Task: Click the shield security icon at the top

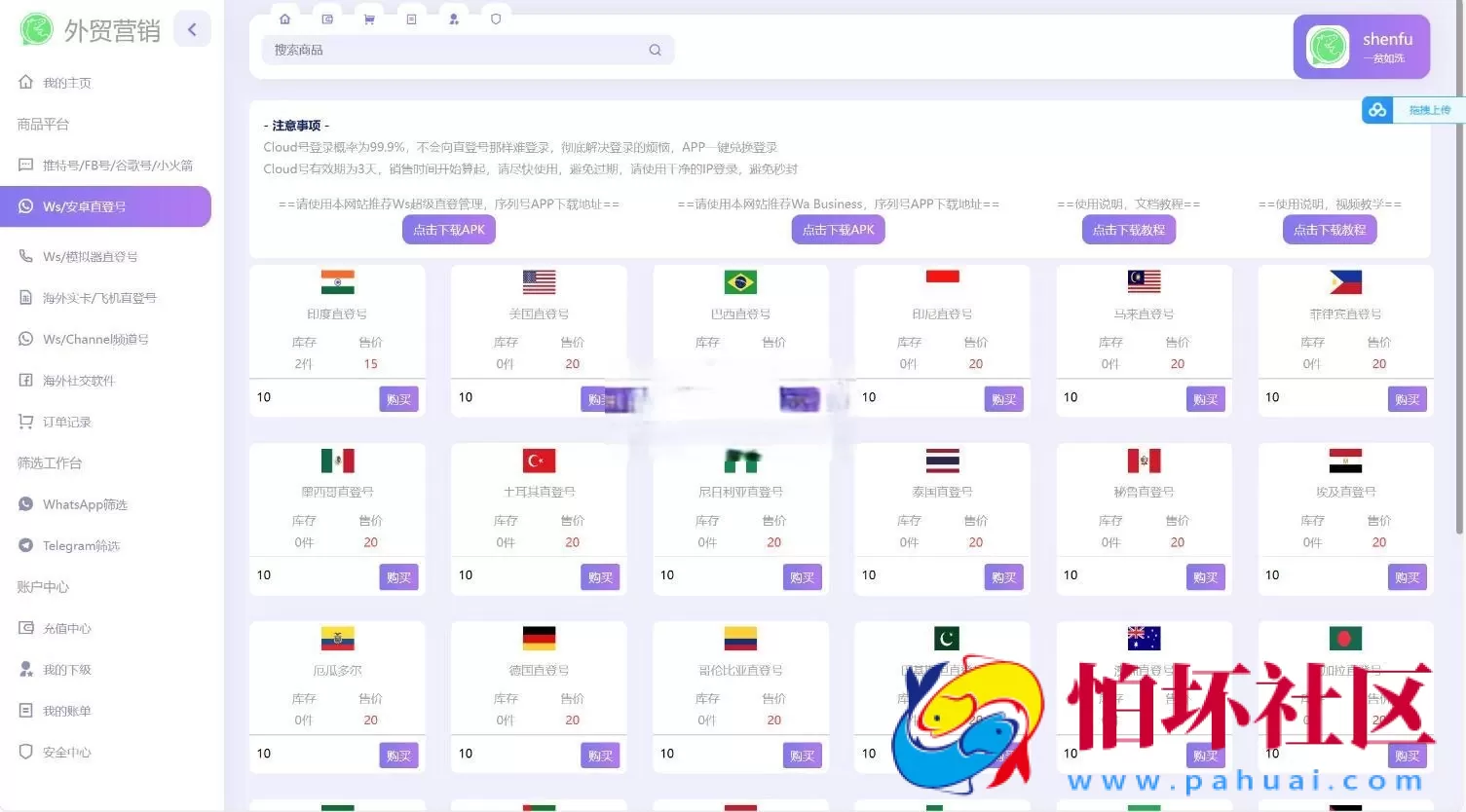Action: 496,18
